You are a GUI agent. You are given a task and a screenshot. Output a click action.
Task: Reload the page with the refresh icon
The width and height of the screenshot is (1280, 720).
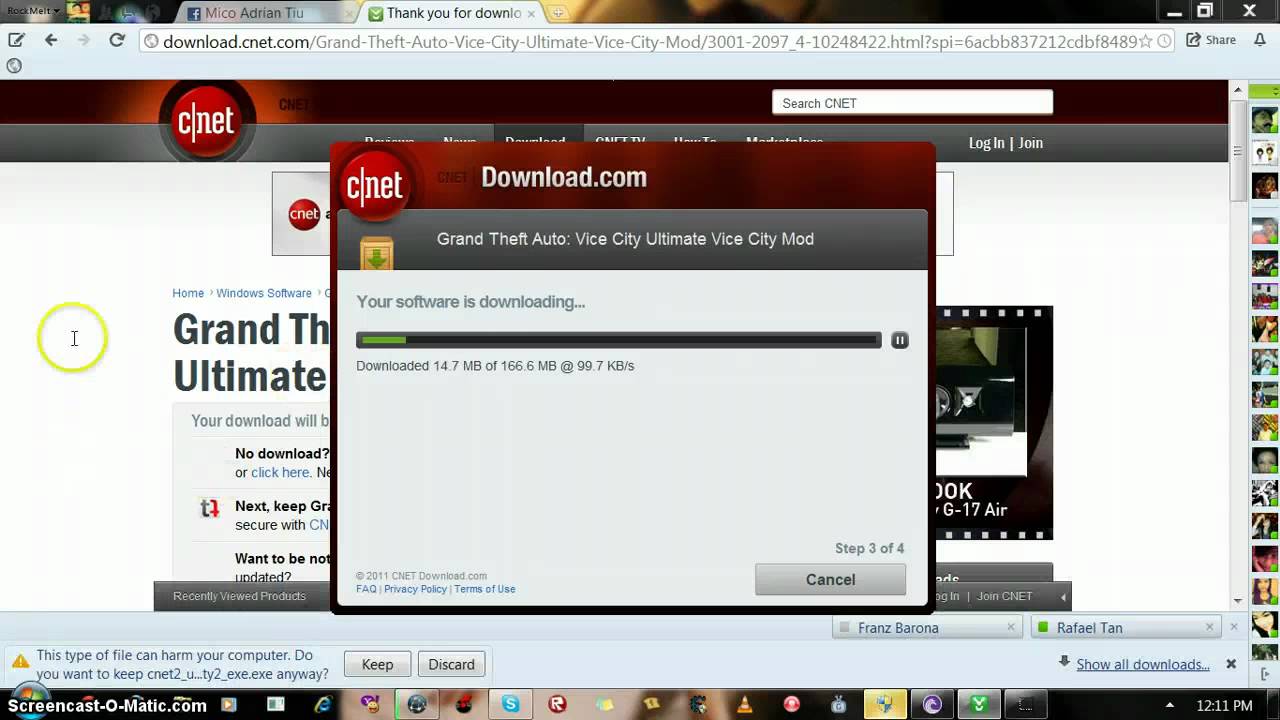tap(117, 40)
